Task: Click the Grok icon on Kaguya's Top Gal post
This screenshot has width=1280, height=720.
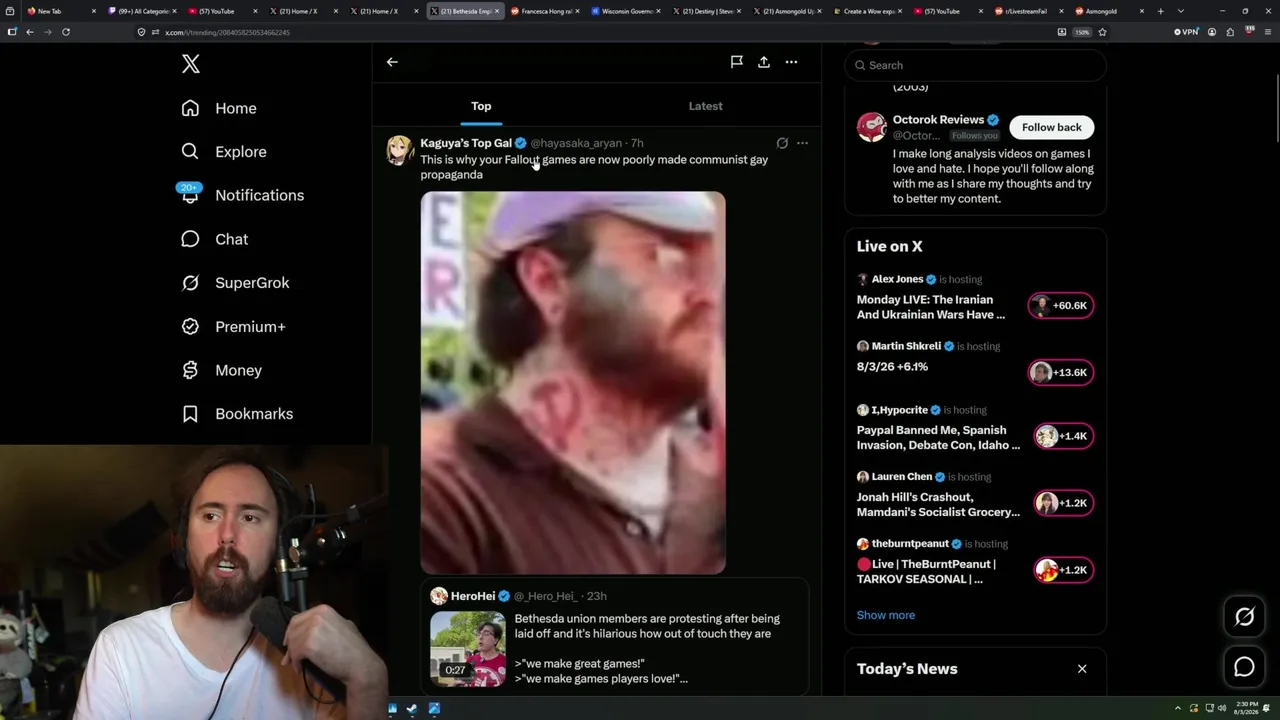Action: click(x=782, y=143)
